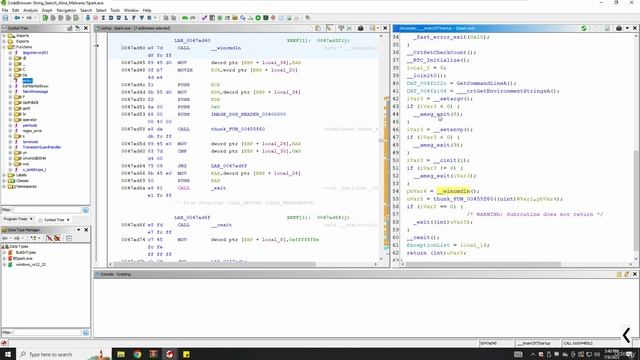Toggle navigation by Function (F) icon
Viewport: 640px width, 360px height.
click(x=134, y=18)
